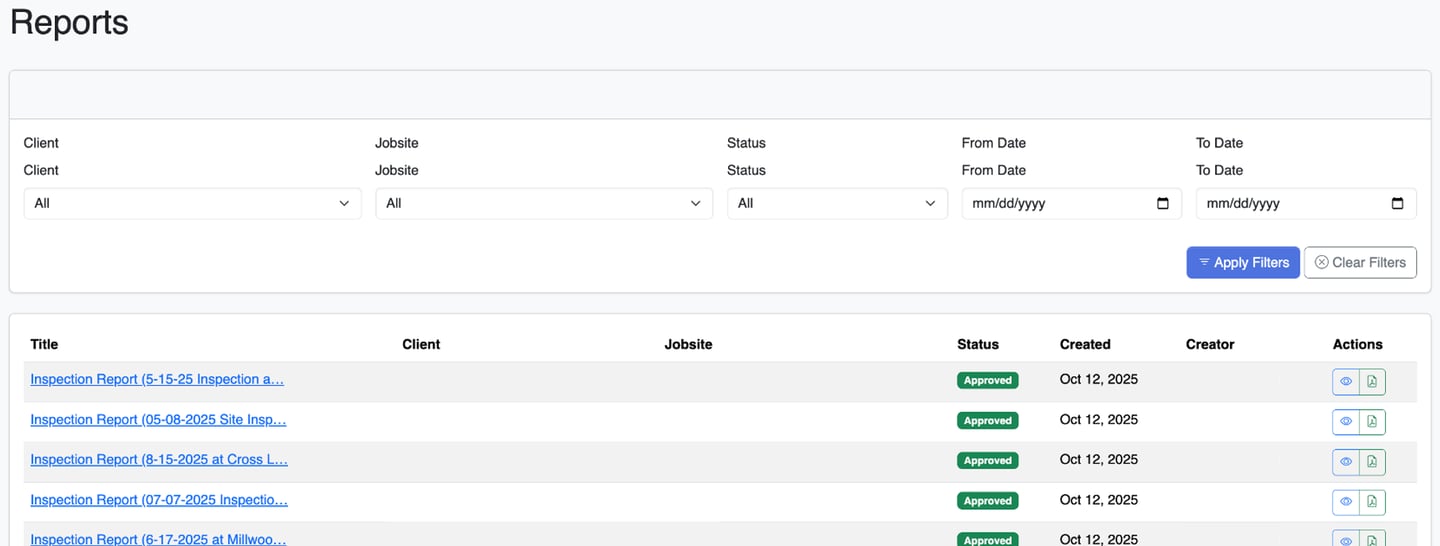Open calendar picker in From Date field
The height and width of the screenshot is (546, 1440).
(x=1162, y=203)
